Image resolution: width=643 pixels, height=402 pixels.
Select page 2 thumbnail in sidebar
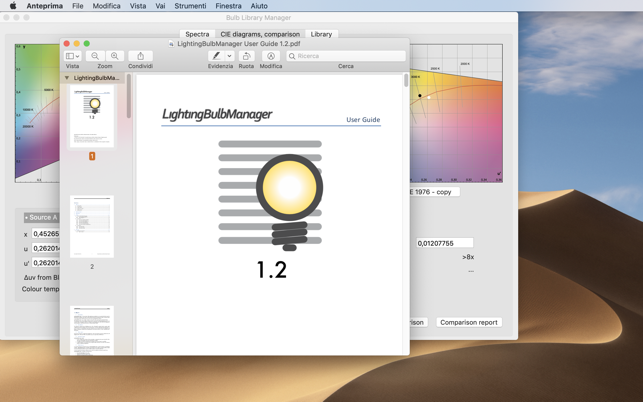[x=92, y=226]
